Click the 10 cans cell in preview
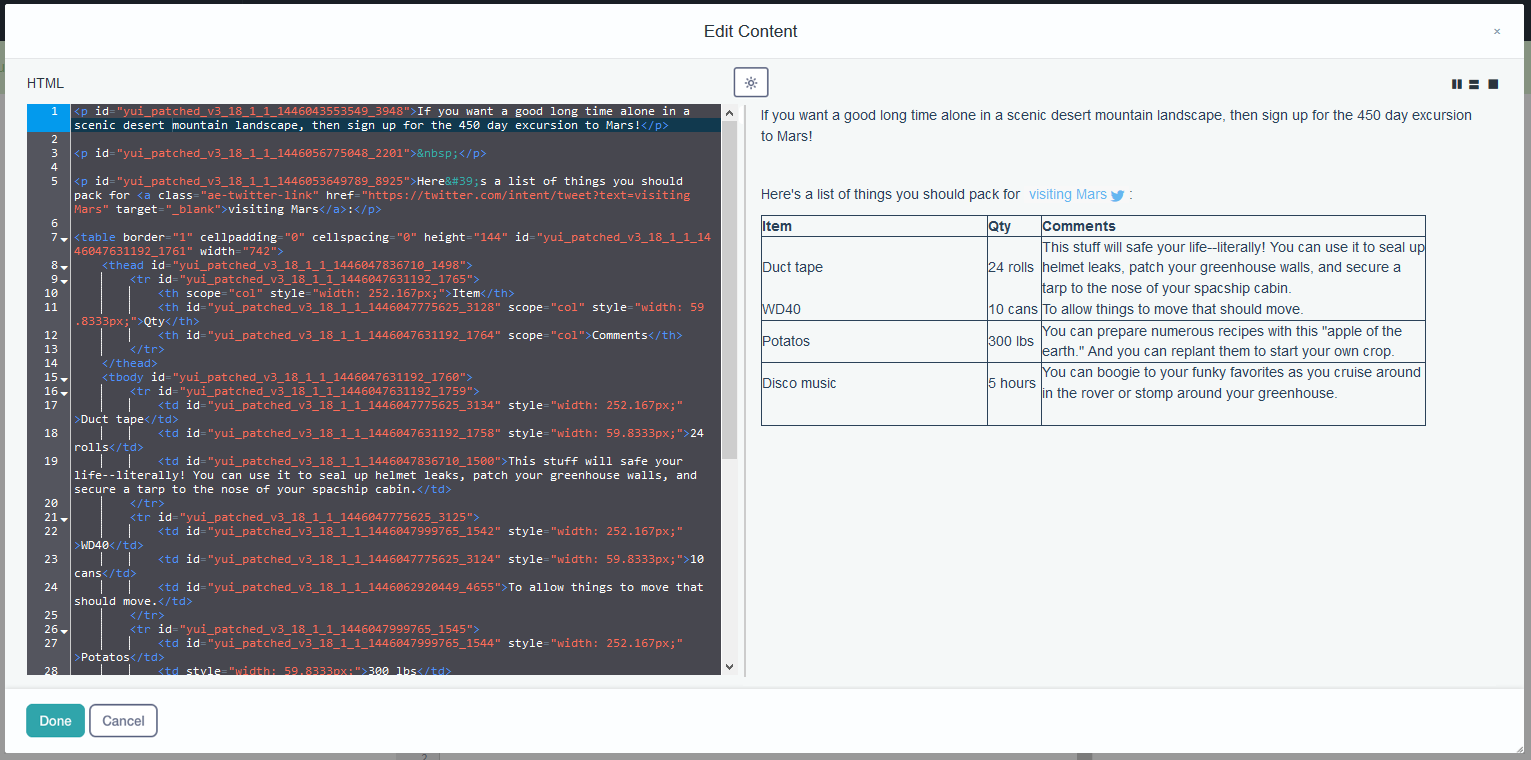The height and width of the screenshot is (760, 1531). 1014,309
